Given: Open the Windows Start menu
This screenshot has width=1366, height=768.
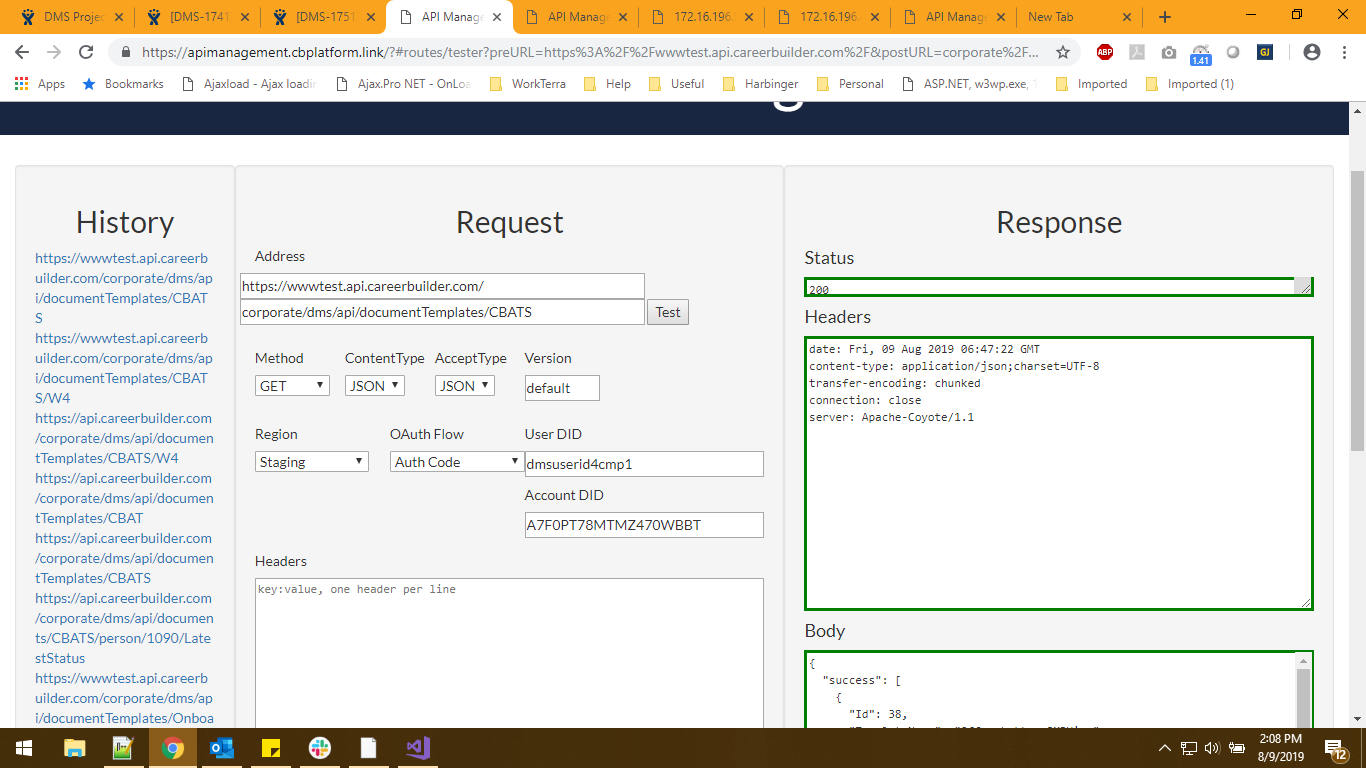Looking at the screenshot, I should [24, 748].
